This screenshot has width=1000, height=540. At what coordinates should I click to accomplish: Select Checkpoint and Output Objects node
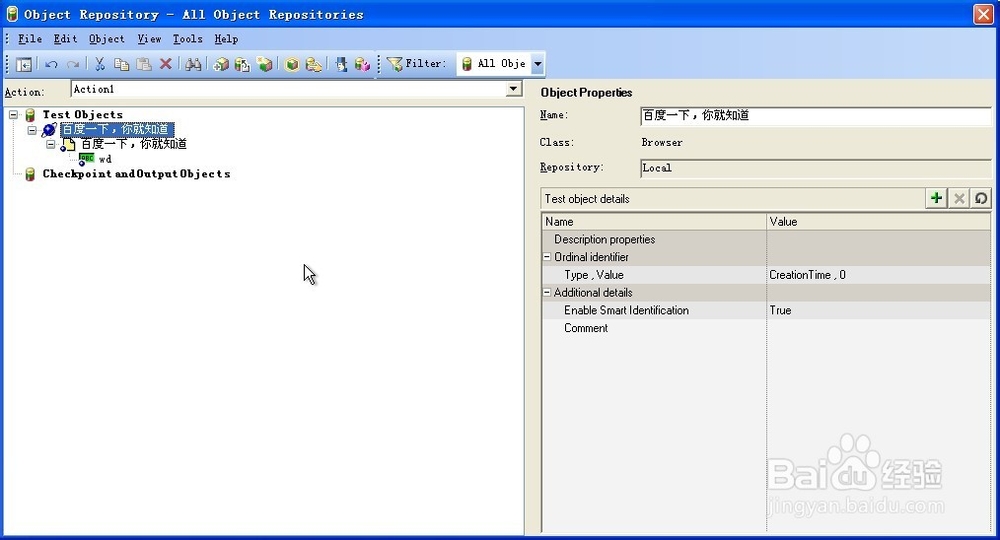(x=136, y=174)
